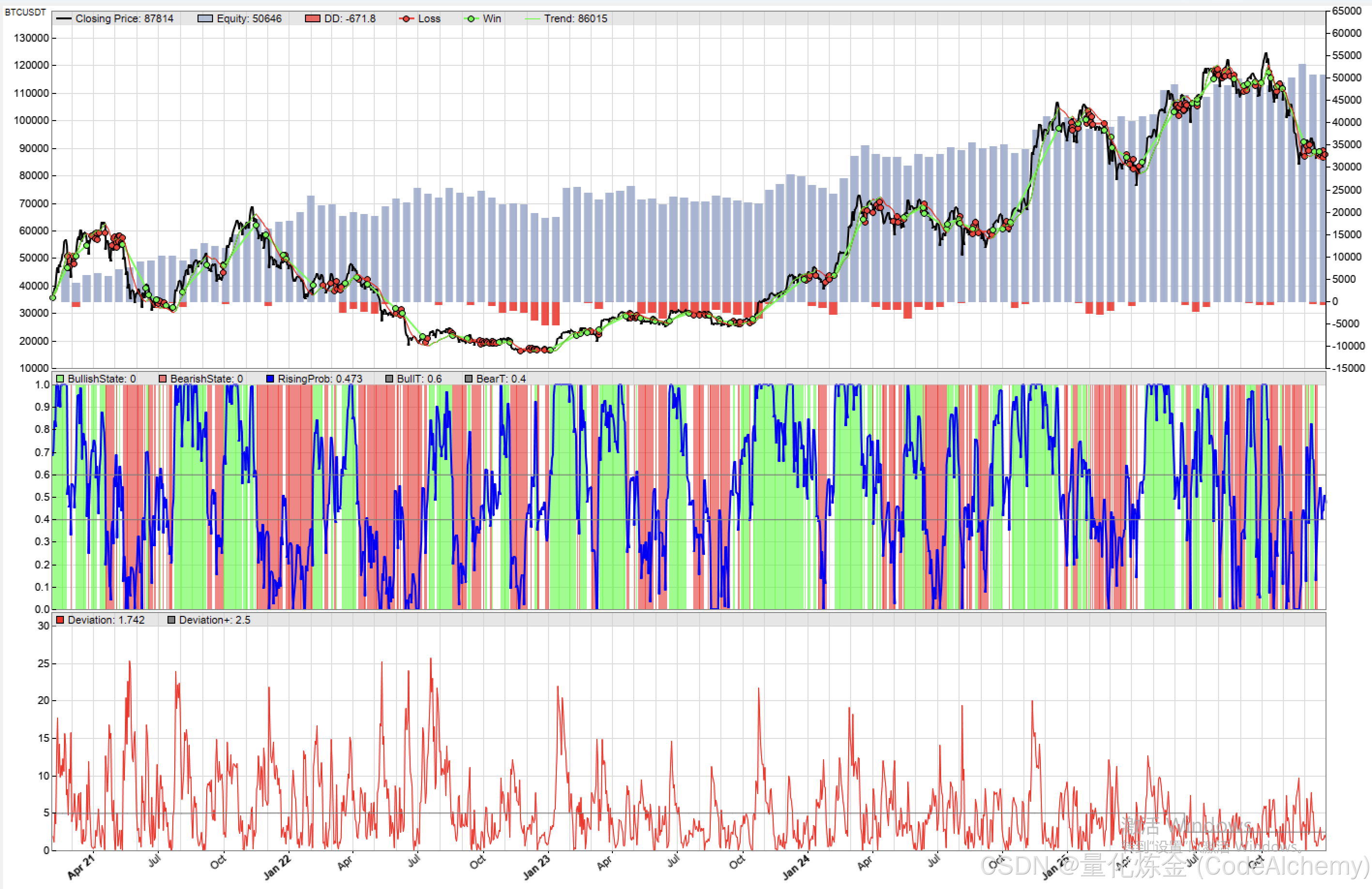Screen dimensions: 1372x889
Task: Click the gray Deviation+ legend square
Action: [171, 620]
